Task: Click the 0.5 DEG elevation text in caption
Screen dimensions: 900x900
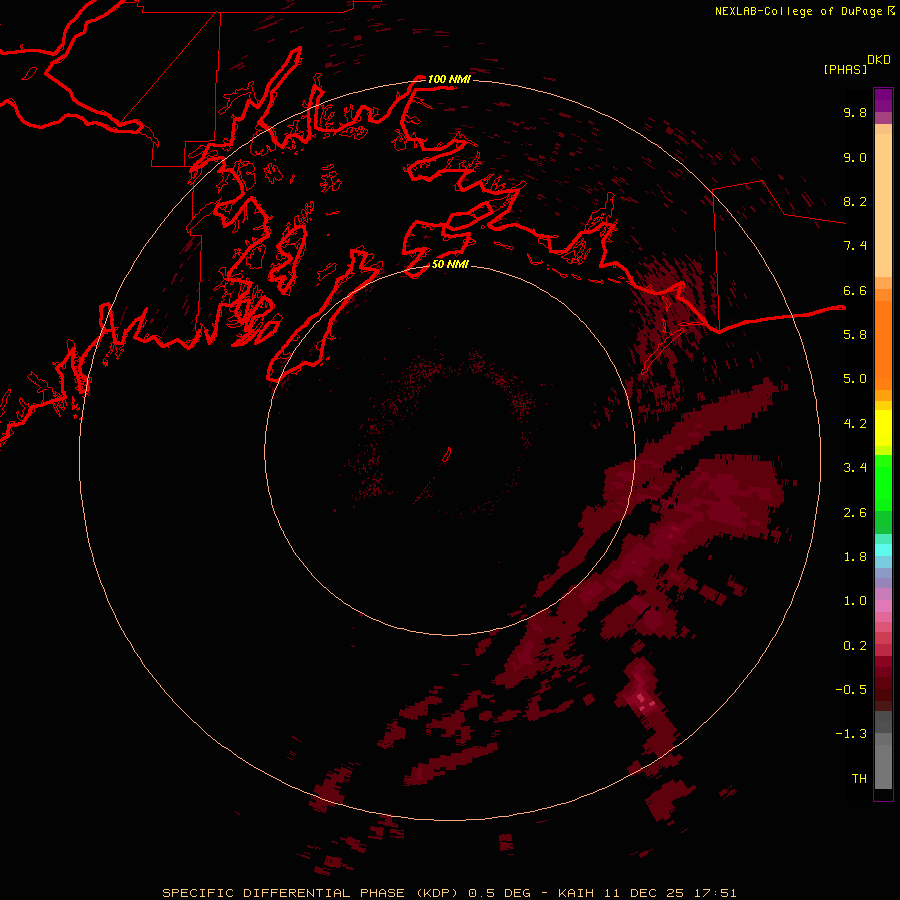Action: [501, 893]
